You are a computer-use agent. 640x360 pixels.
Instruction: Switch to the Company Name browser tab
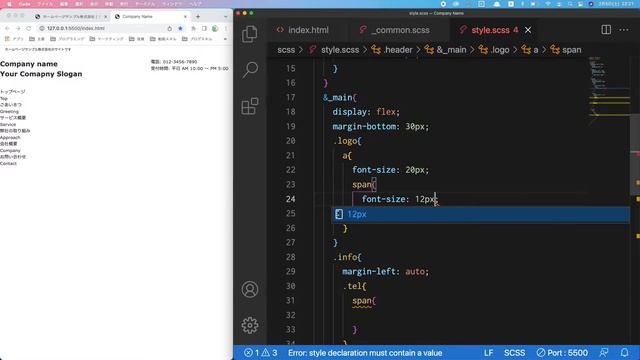click(149, 17)
